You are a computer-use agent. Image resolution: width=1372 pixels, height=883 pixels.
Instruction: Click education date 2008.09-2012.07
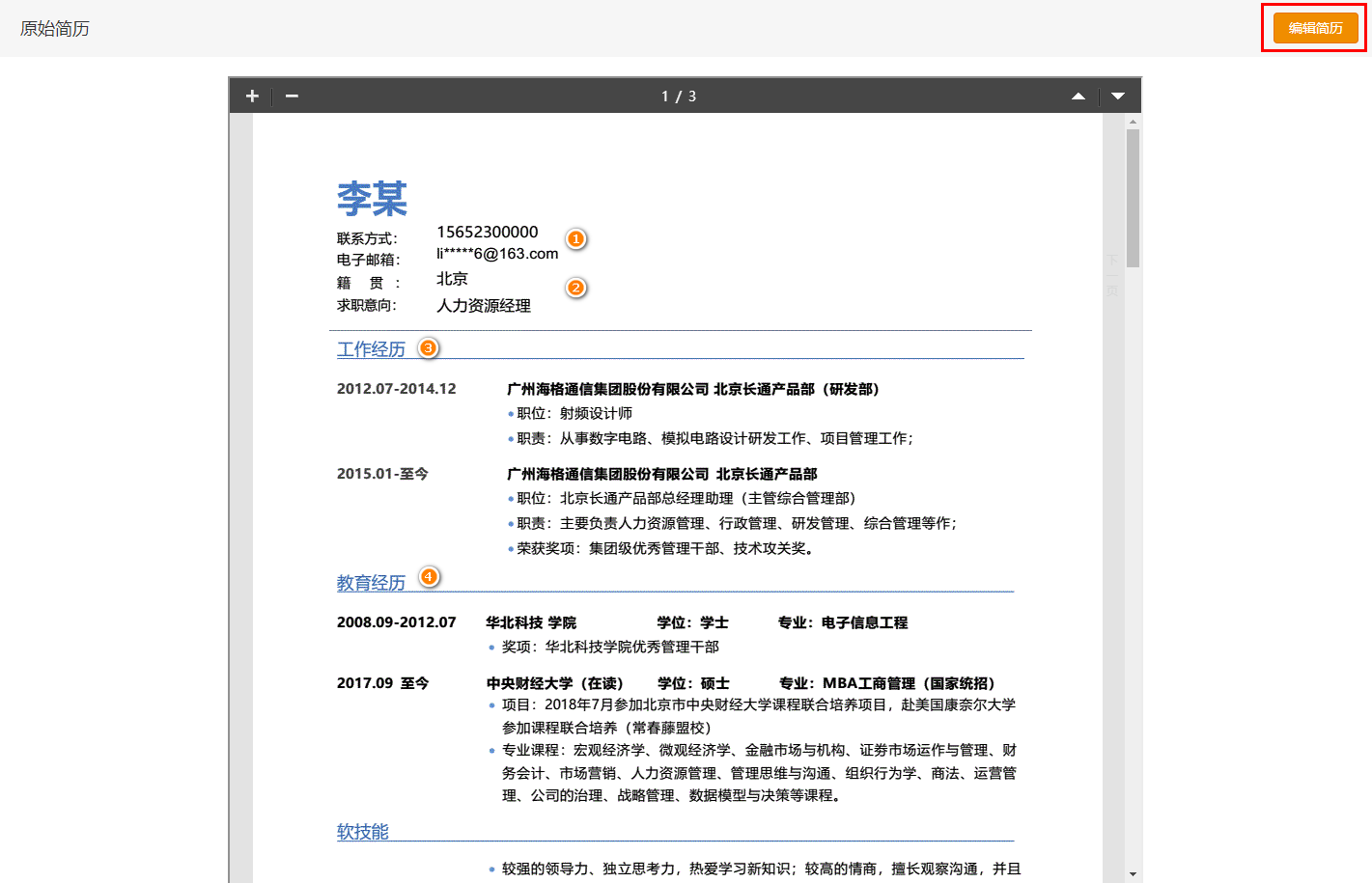(x=396, y=622)
